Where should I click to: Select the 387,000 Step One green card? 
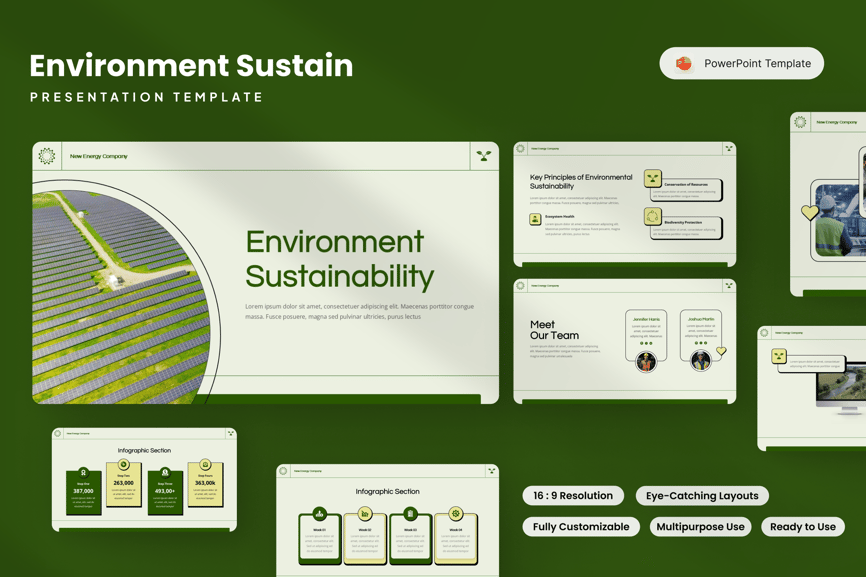[x=84, y=492]
